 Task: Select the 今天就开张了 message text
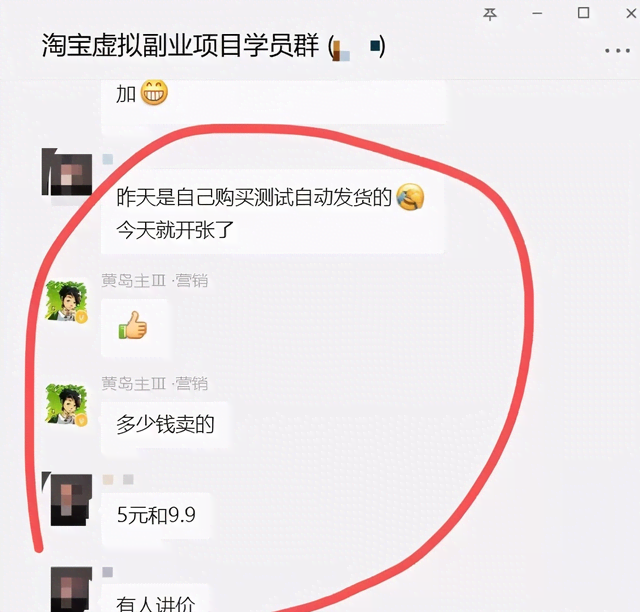(x=175, y=230)
